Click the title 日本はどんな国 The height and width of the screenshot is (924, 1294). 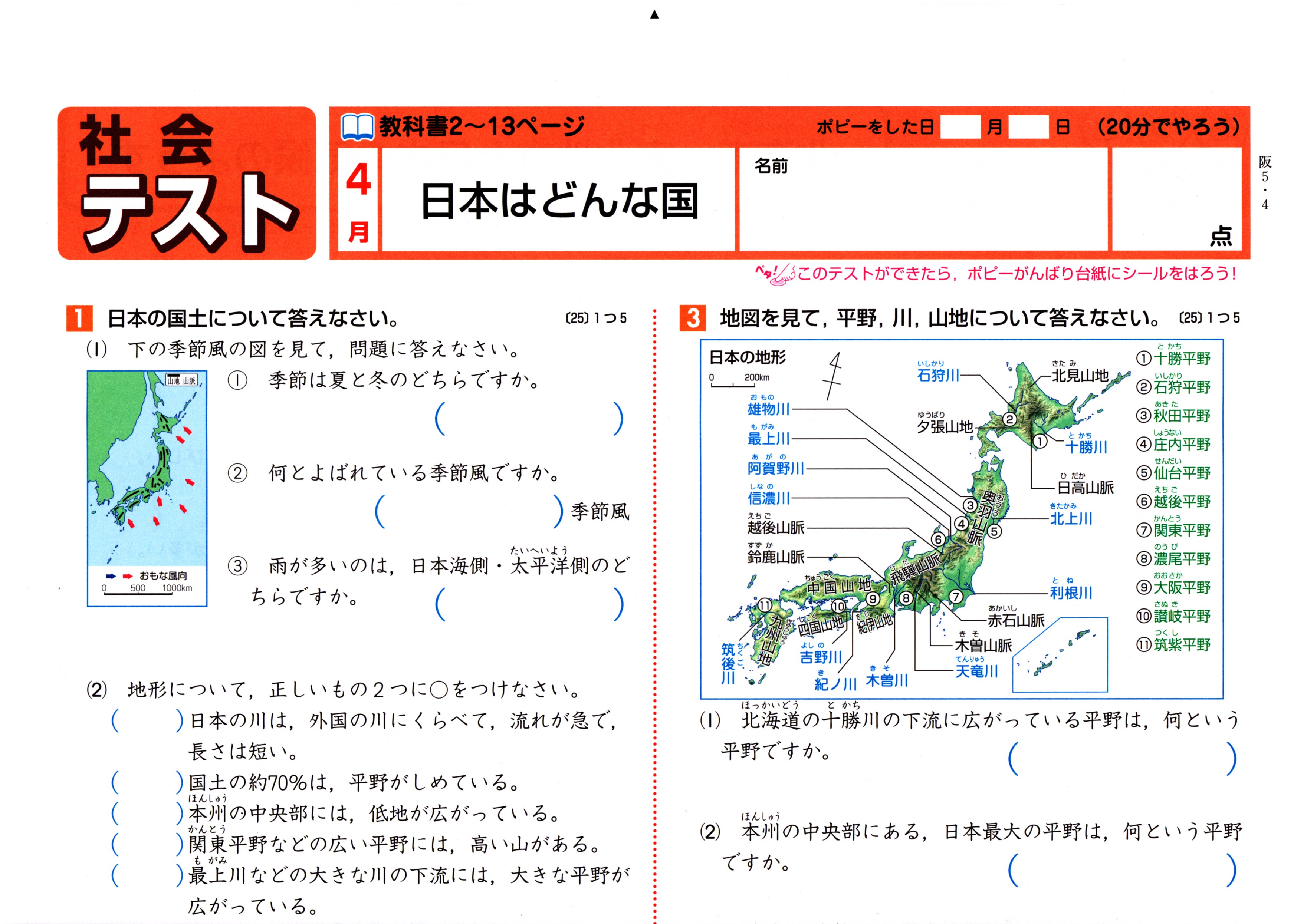[559, 201]
